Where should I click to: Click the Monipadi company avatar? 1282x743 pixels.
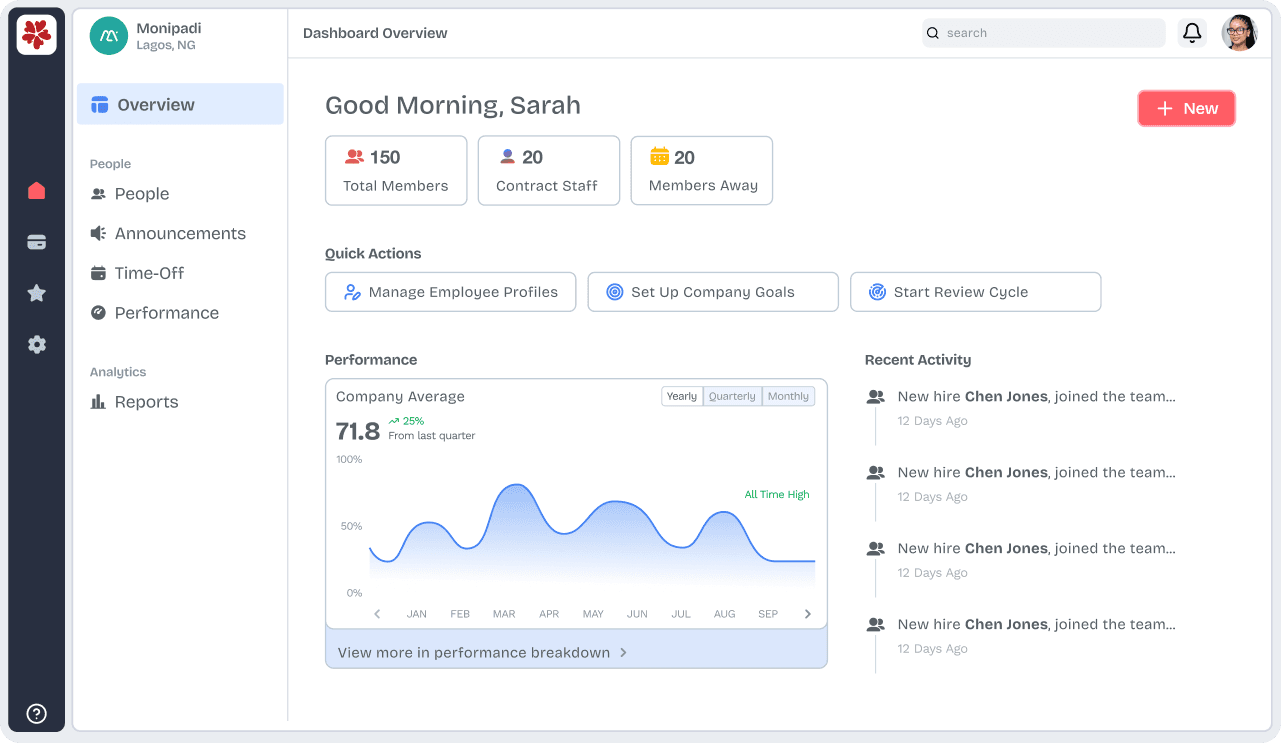point(108,36)
